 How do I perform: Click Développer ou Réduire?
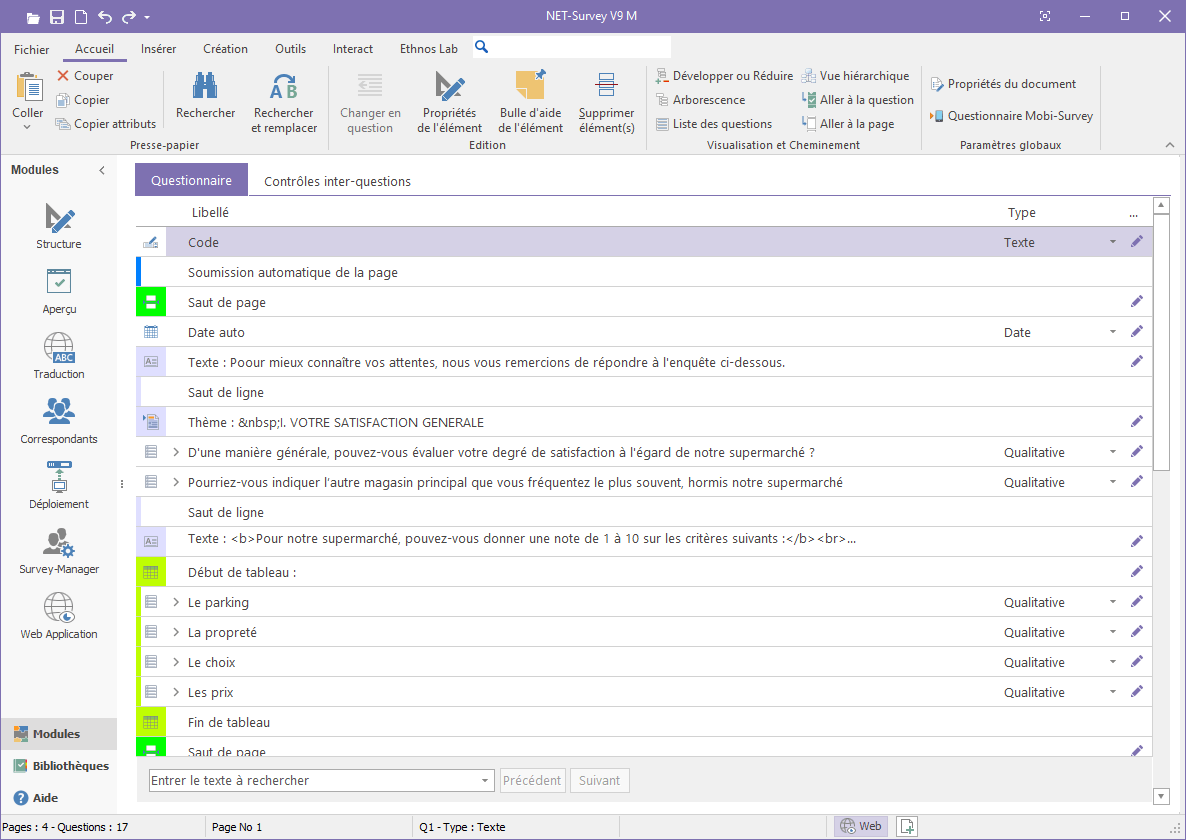(x=724, y=76)
